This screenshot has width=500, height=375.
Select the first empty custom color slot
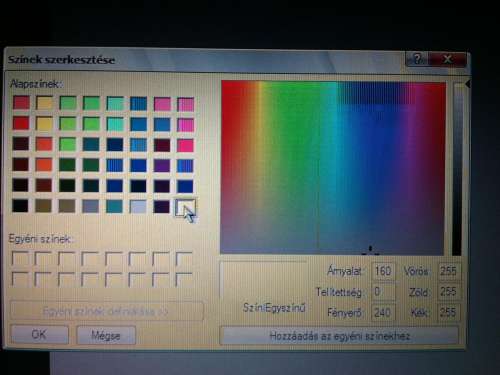(x=20, y=259)
